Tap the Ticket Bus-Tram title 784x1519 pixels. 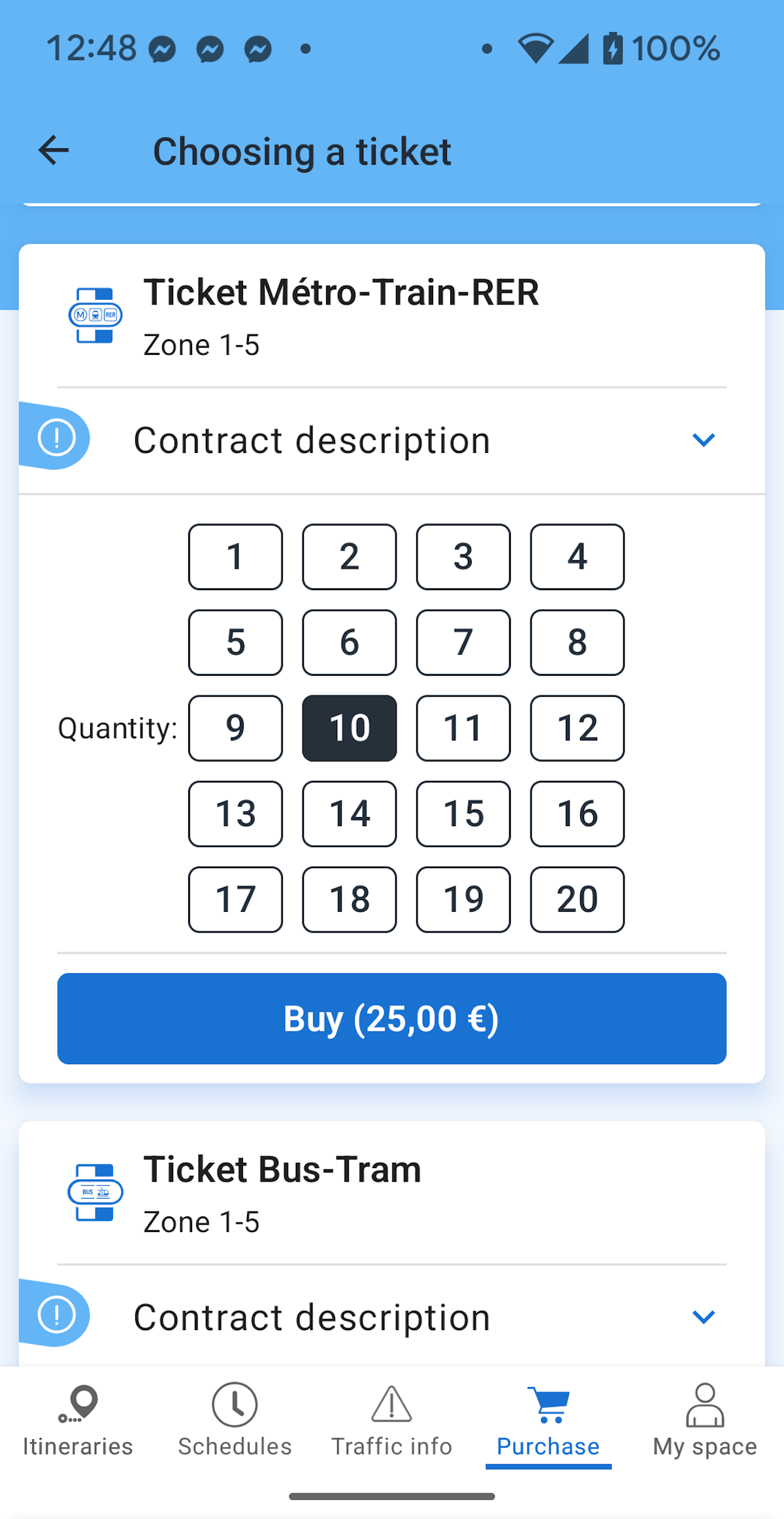pyautogui.click(x=282, y=1169)
